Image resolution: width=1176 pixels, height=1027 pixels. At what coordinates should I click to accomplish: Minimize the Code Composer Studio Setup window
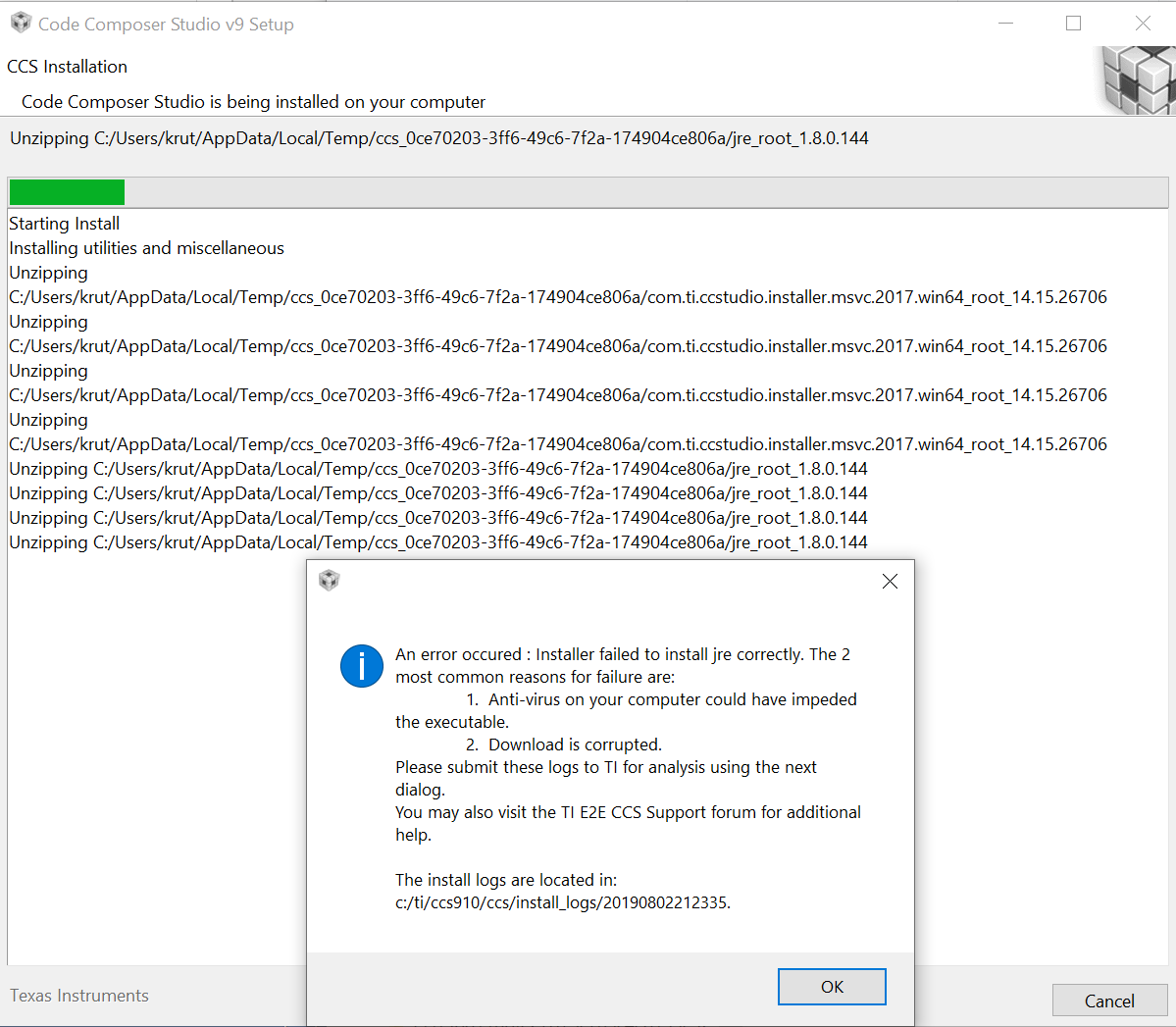click(1005, 24)
